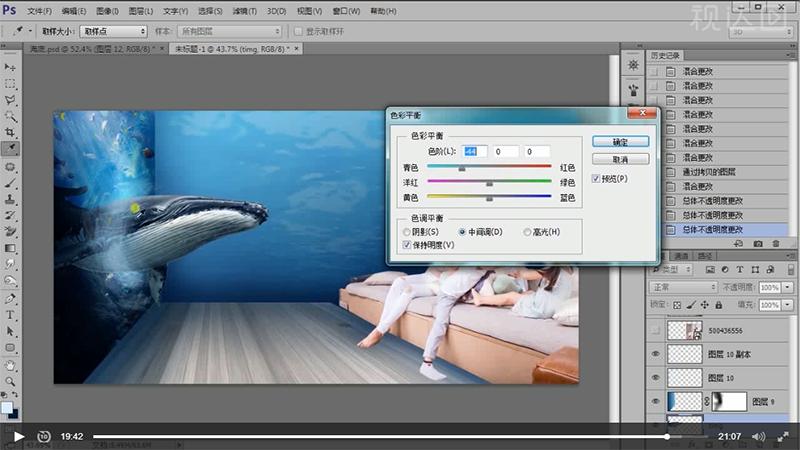Toggle the Preview (P) checkbox
Image resolution: width=800 pixels, height=450 pixels.
pos(596,179)
